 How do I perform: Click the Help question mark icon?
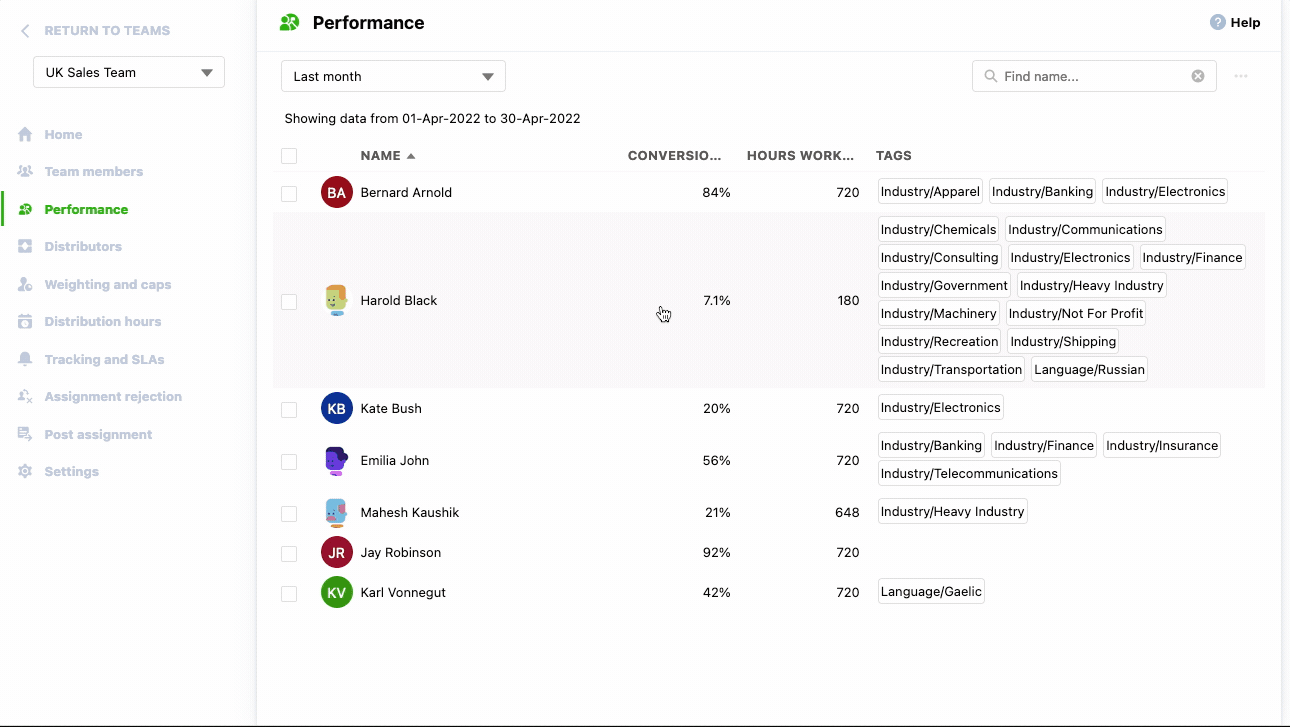pos(1217,22)
